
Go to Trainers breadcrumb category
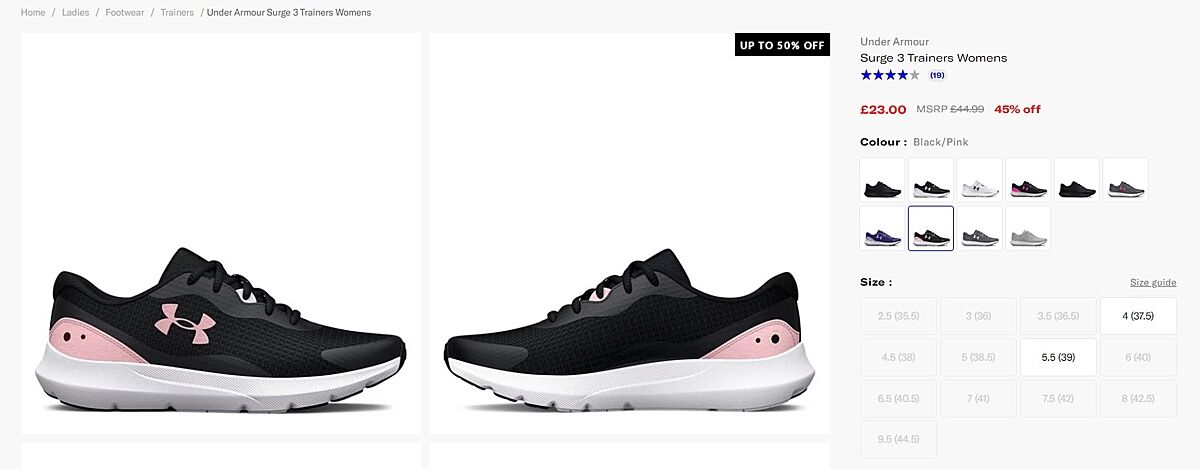[177, 13]
